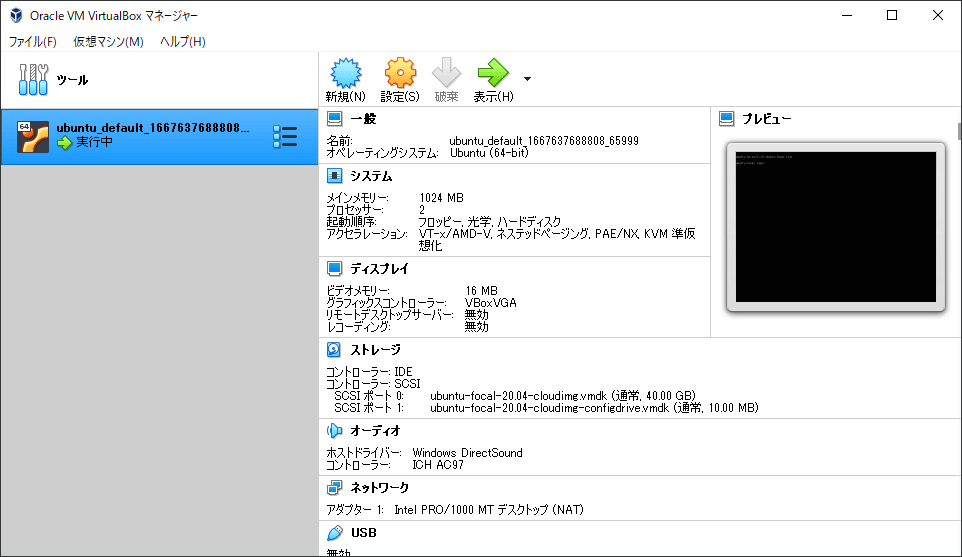Viewport: 962px width, 557px height.
Task: Click the General (一般) section icon
Action: point(334,118)
